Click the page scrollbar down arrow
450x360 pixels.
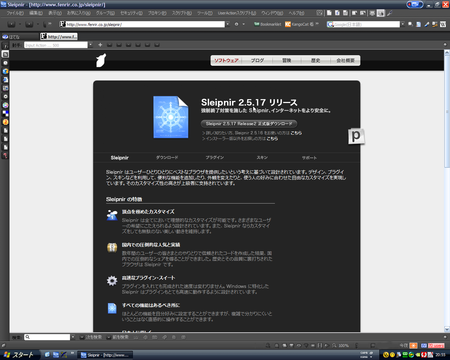coord(447,329)
